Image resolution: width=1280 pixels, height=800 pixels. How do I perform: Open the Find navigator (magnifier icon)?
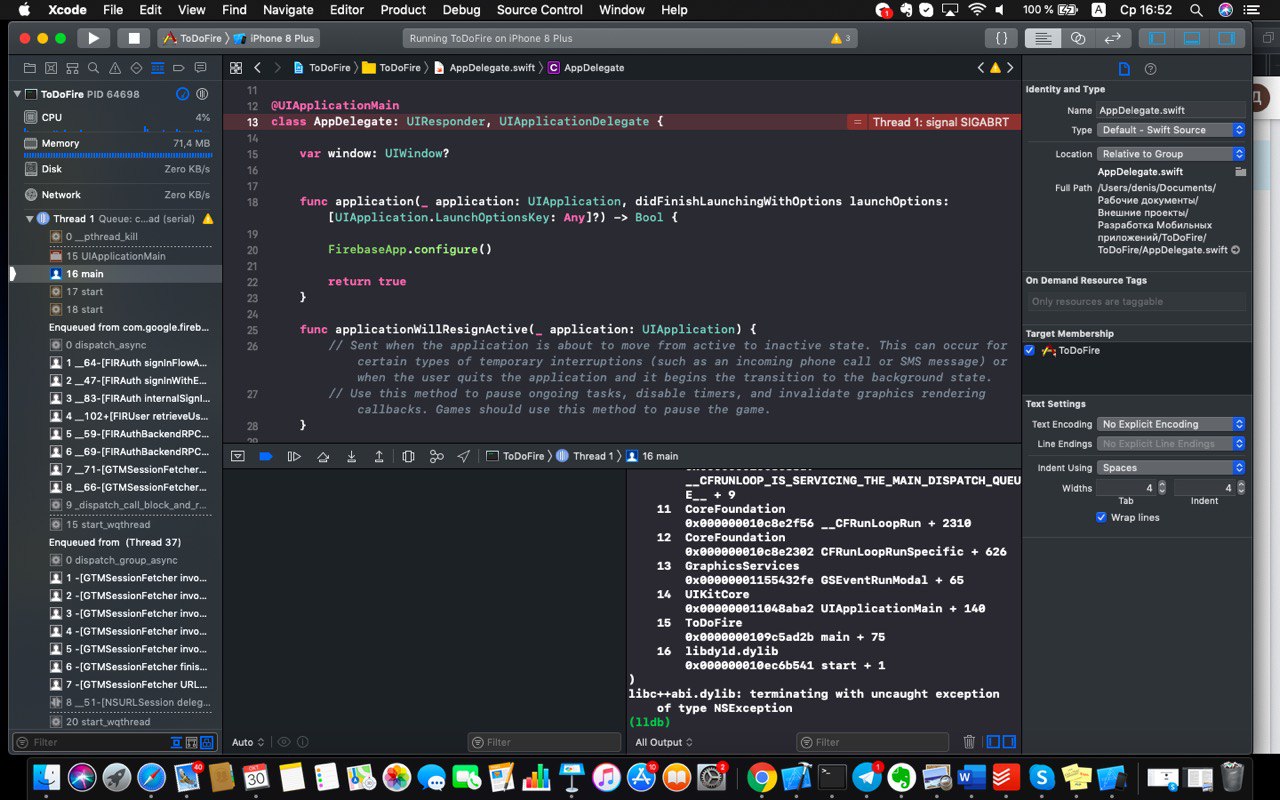[x=93, y=68]
